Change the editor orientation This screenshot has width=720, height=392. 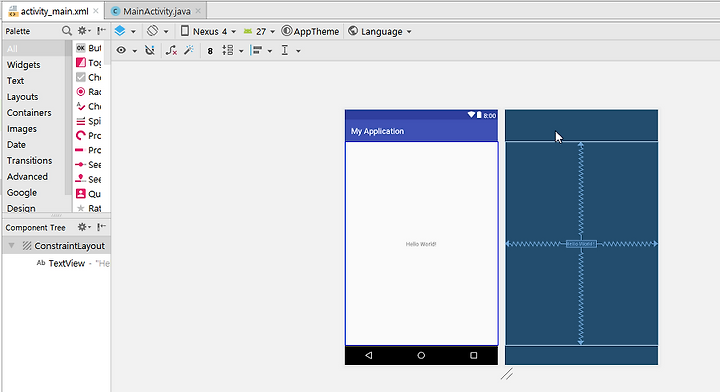[152, 31]
